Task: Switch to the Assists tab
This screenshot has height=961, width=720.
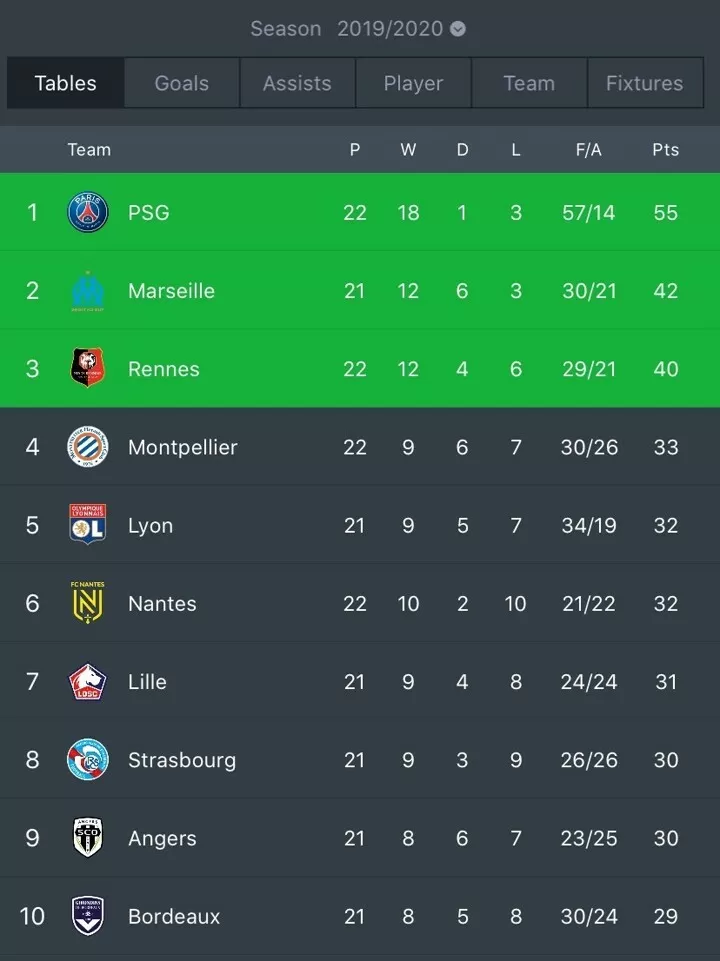Action: point(297,83)
